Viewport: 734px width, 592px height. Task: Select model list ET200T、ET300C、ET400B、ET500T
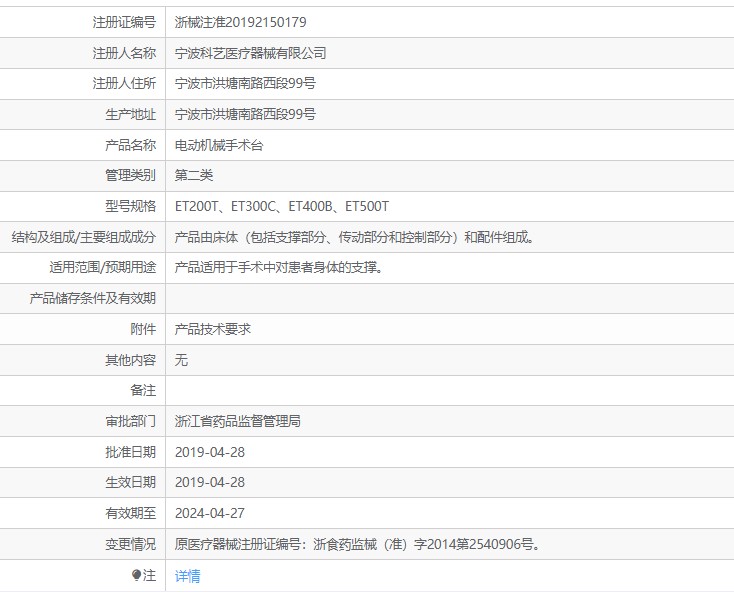click(x=282, y=206)
